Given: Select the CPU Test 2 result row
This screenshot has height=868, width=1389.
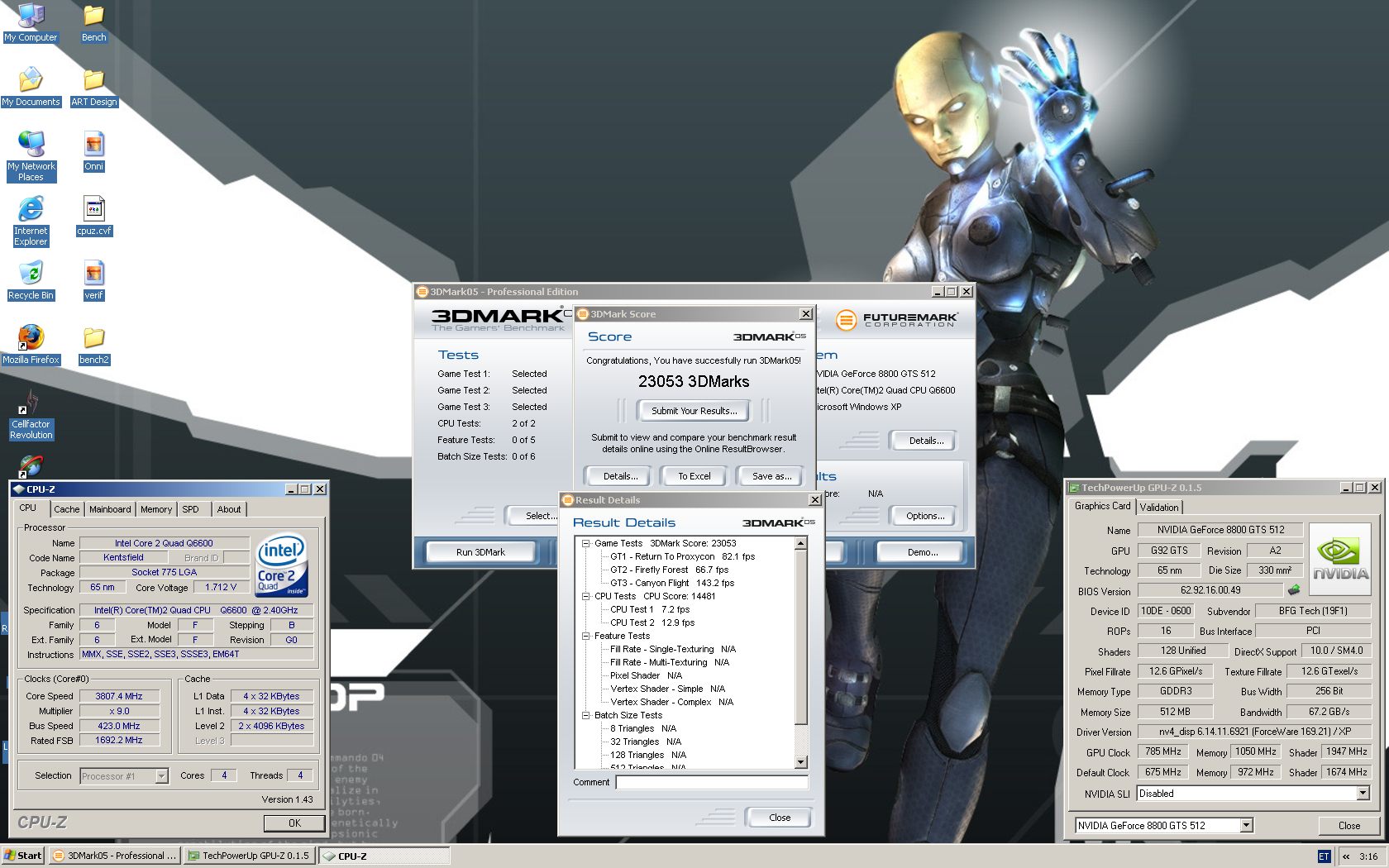Looking at the screenshot, I should tap(652, 622).
